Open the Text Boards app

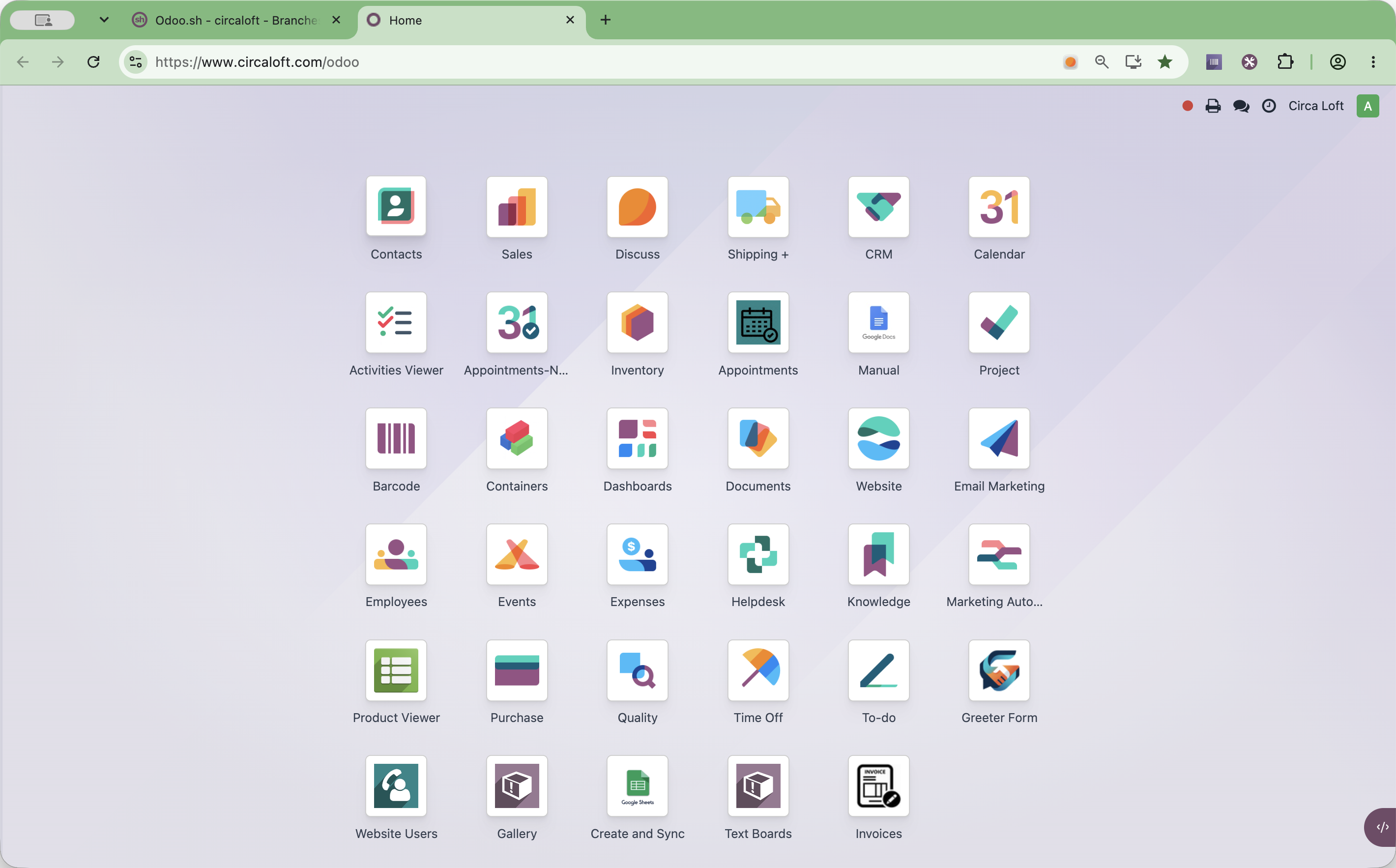(x=757, y=786)
